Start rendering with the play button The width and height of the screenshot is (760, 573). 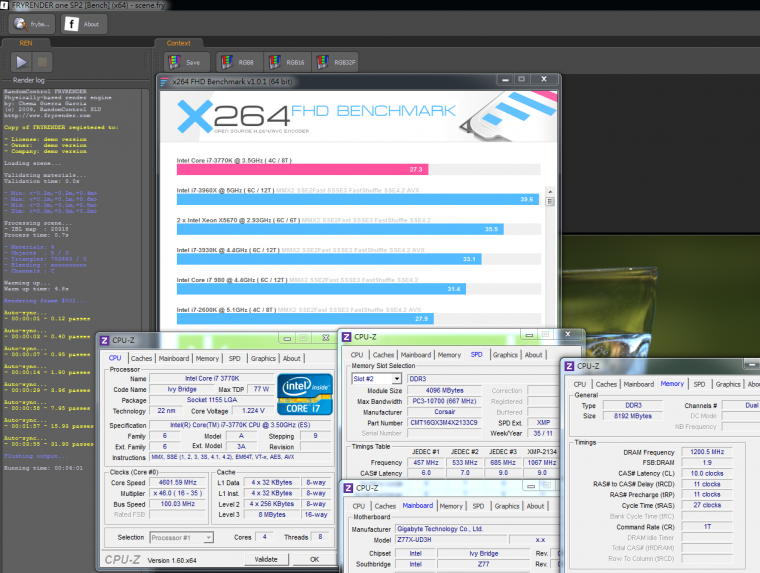pos(20,62)
